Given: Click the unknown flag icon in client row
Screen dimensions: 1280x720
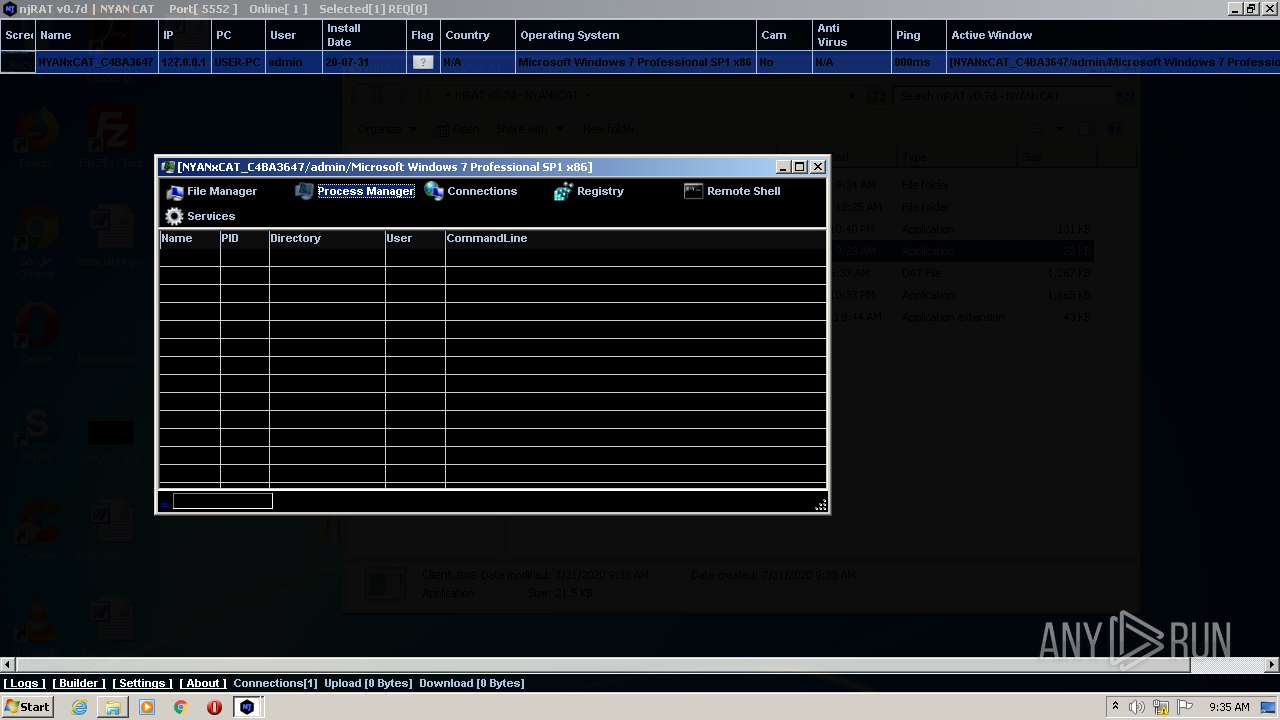Looking at the screenshot, I should [423, 62].
